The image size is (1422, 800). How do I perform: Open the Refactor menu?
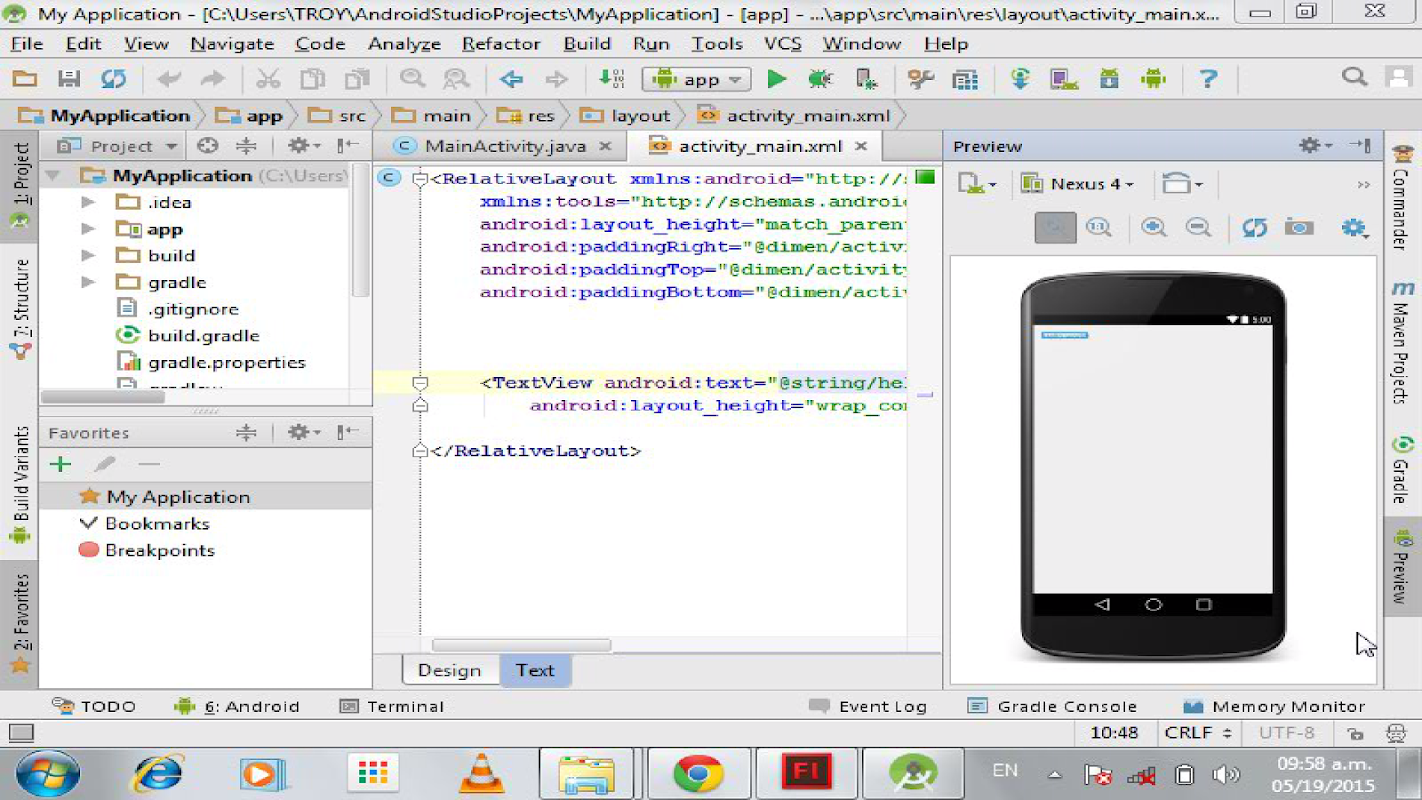tap(500, 44)
